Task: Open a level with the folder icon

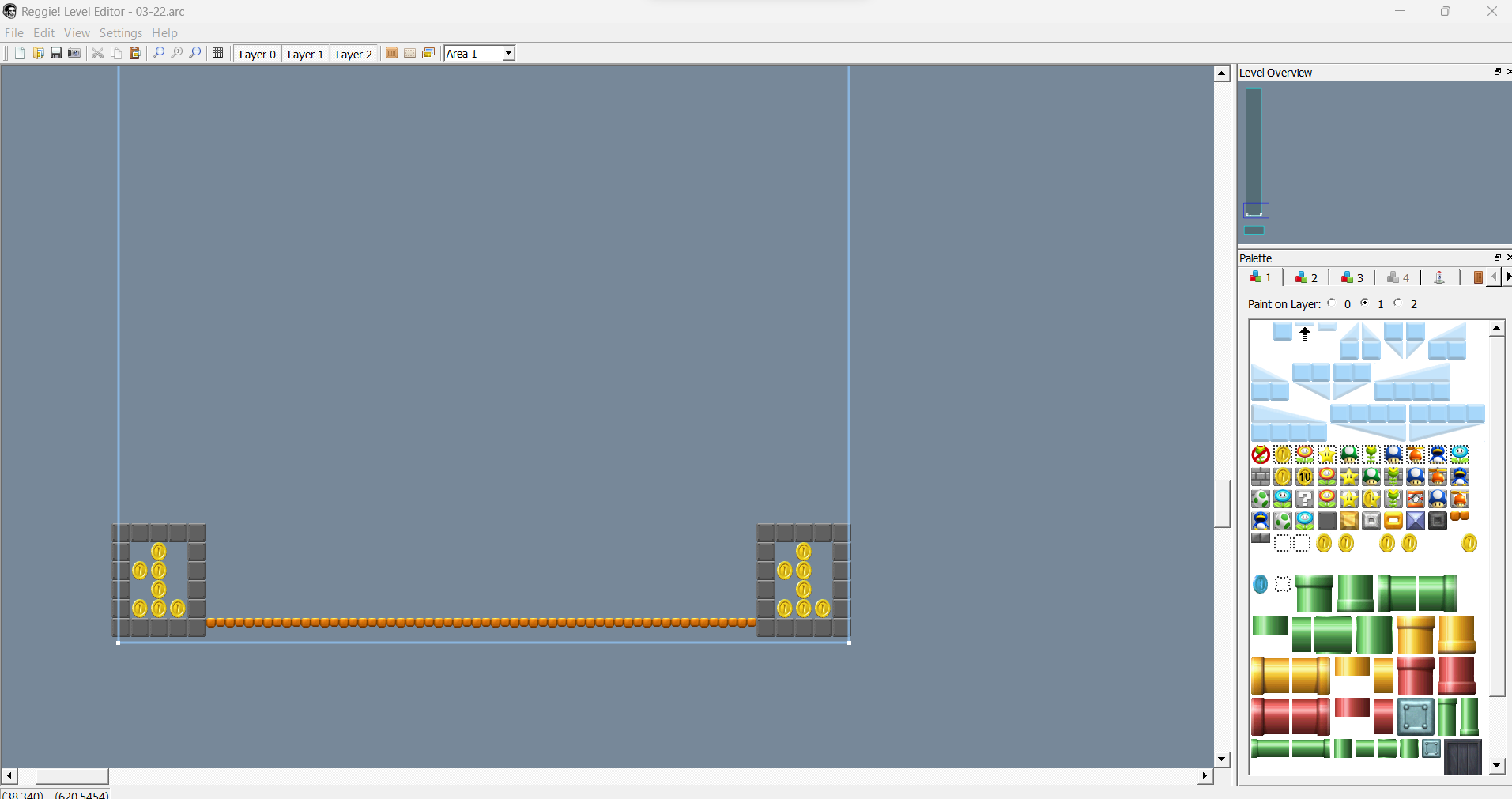Action: tap(38, 53)
